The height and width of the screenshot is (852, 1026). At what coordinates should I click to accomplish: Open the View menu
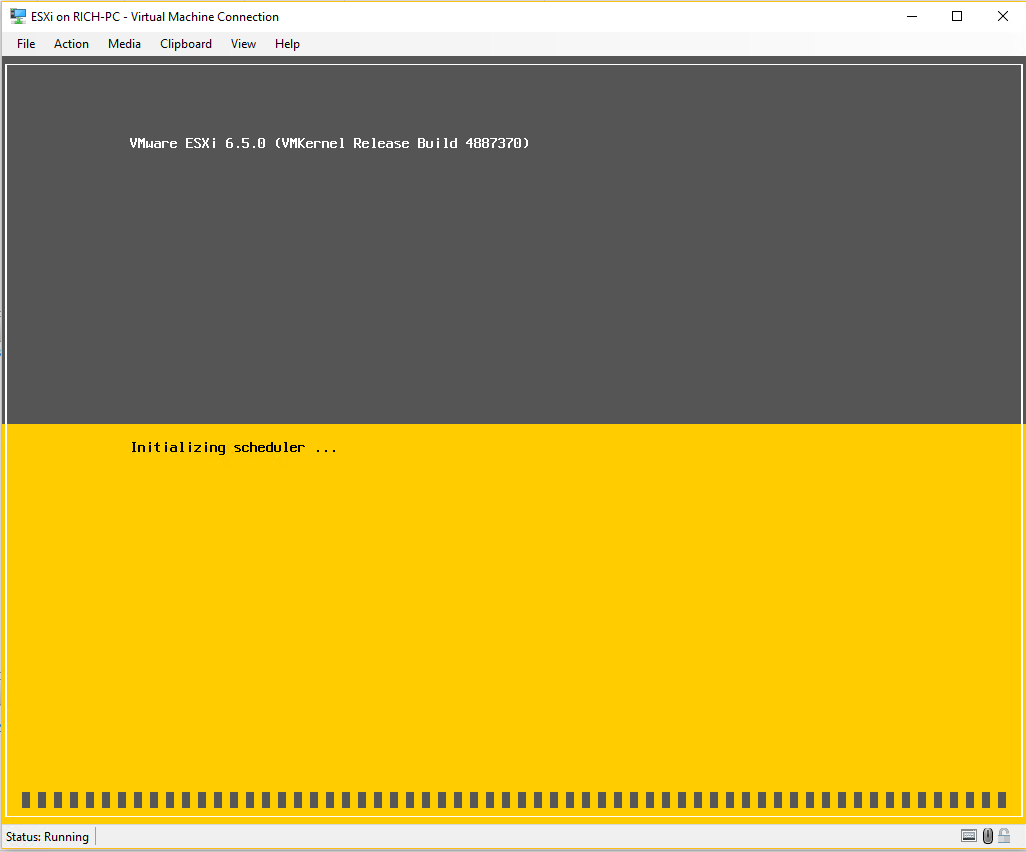[243, 44]
